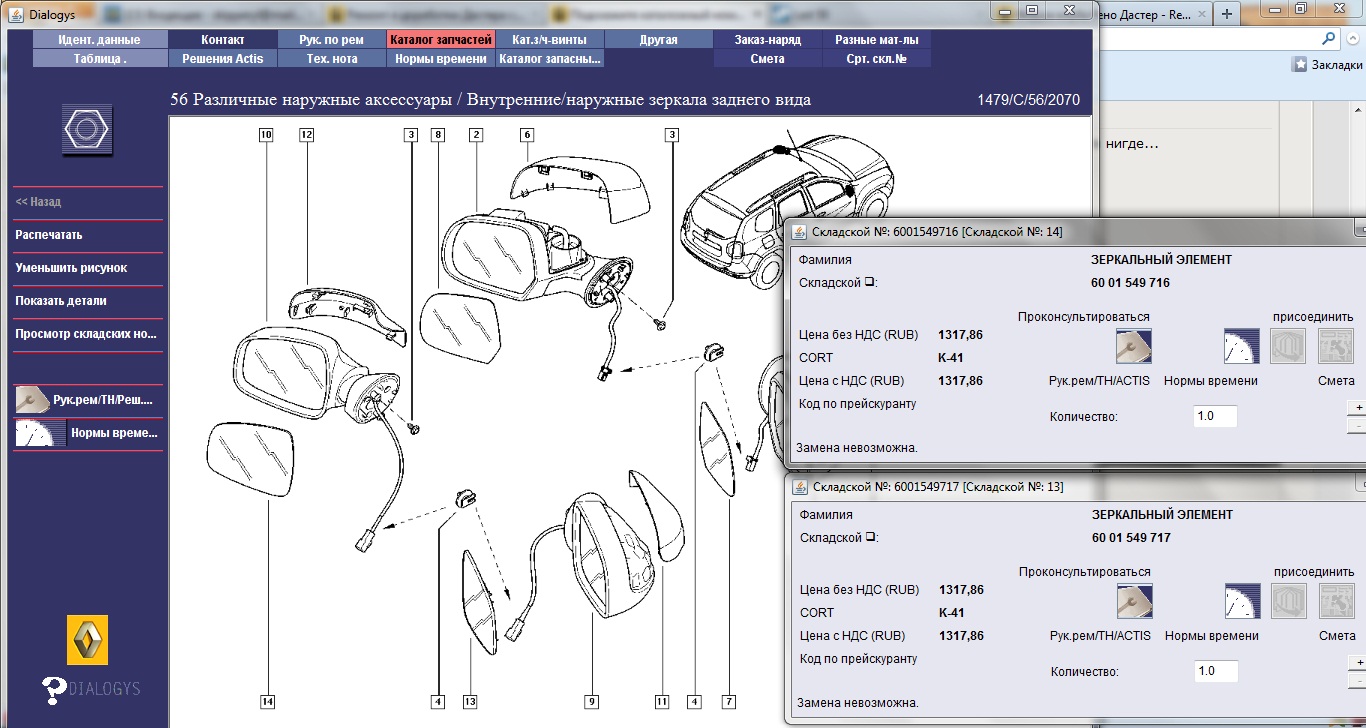Open Нормы времени clock icon in part 6001549717 window
This screenshot has height=728, width=1366.
1242,601
